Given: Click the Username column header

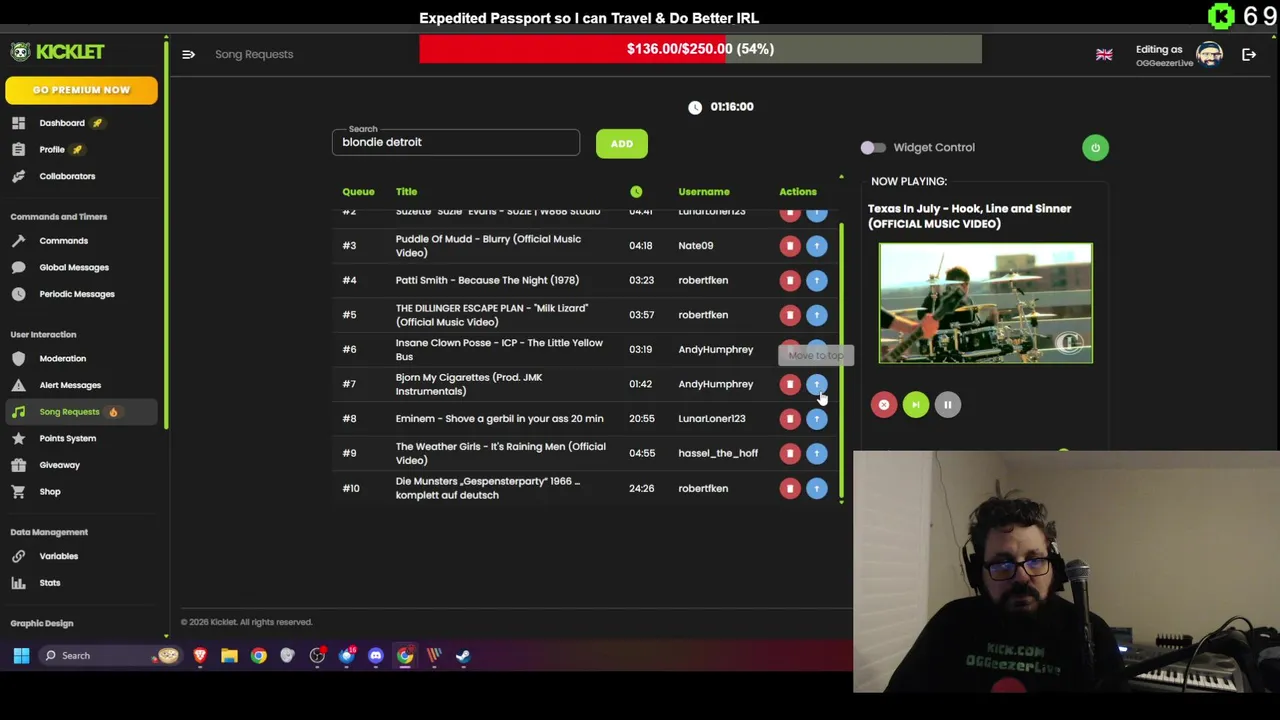Looking at the screenshot, I should click(704, 192).
